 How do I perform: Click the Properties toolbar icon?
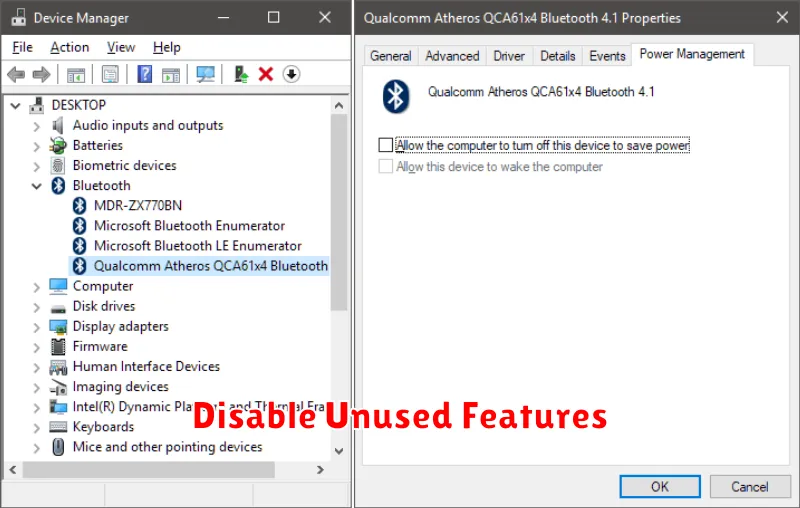110,74
